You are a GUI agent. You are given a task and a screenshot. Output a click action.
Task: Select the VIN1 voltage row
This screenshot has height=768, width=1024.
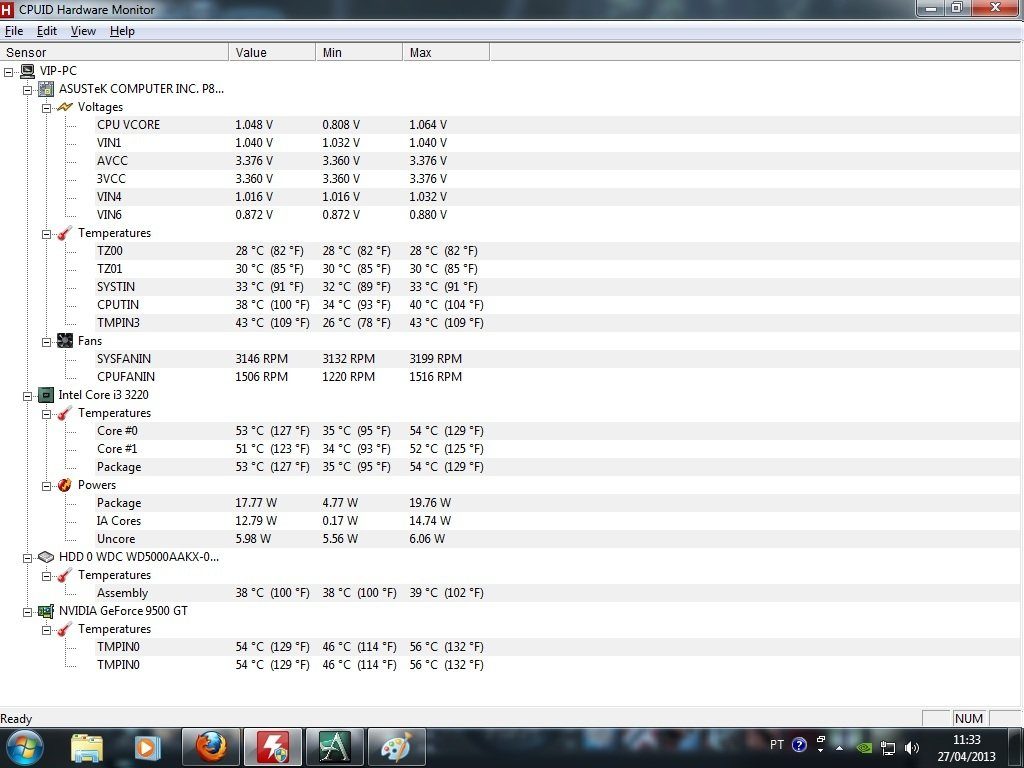559,142
